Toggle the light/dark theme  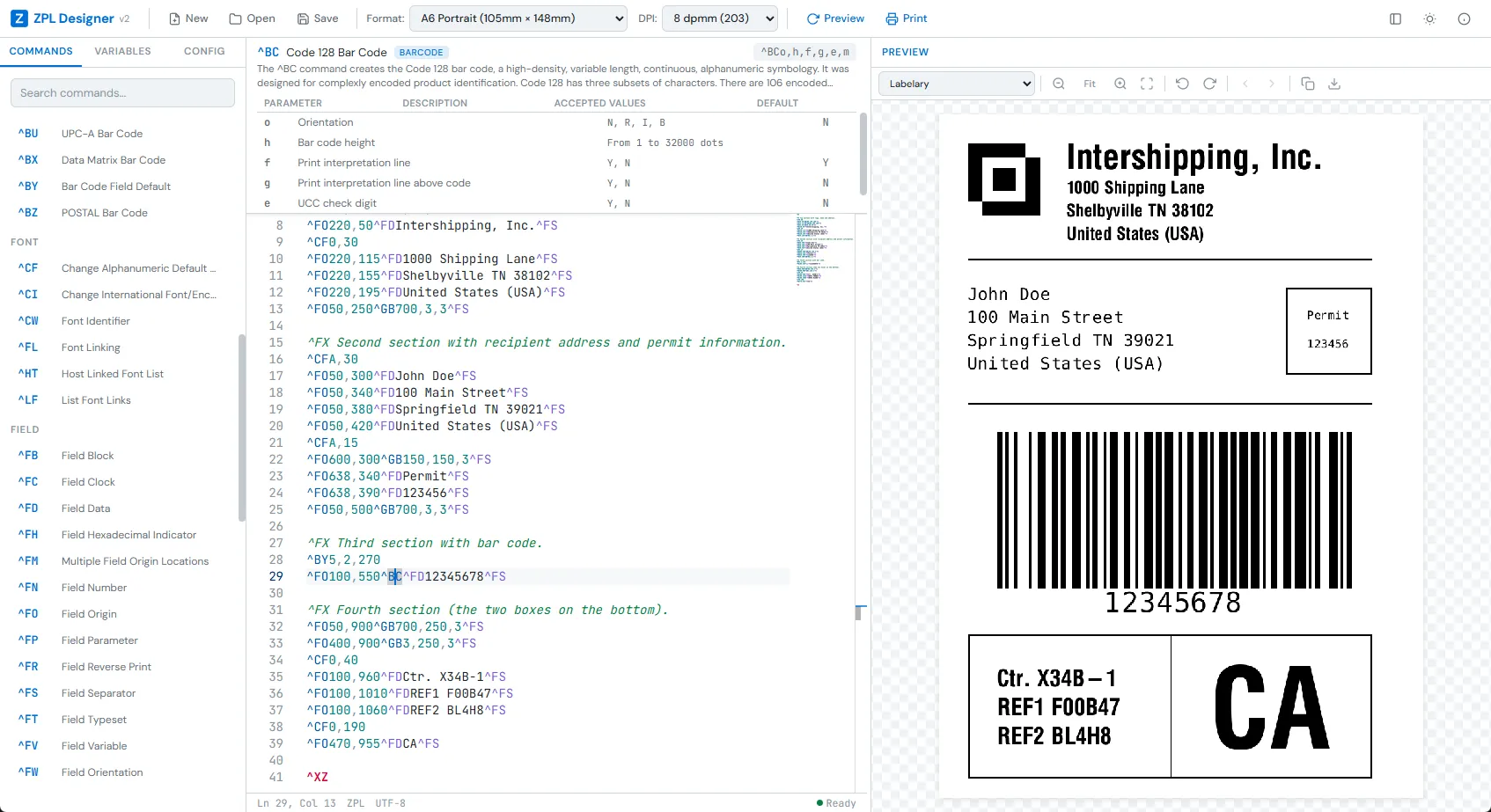coord(1429,18)
